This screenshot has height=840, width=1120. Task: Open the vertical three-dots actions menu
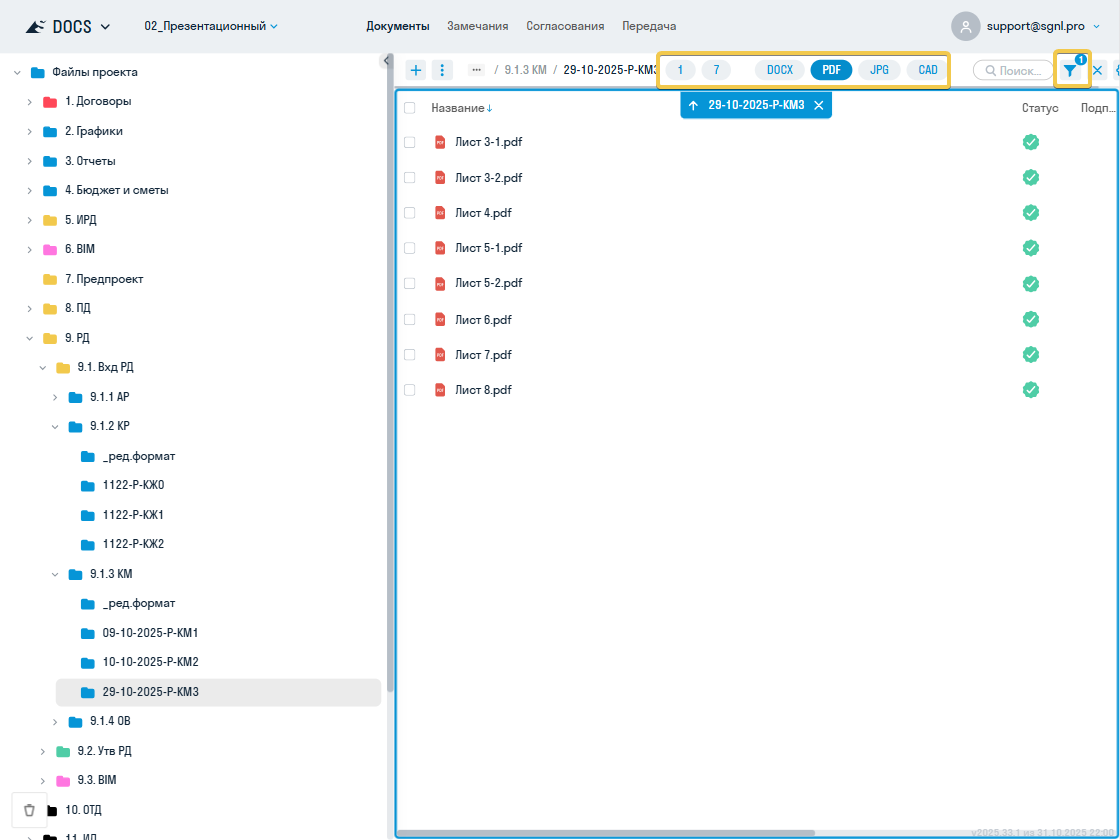[x=443, y=70]
